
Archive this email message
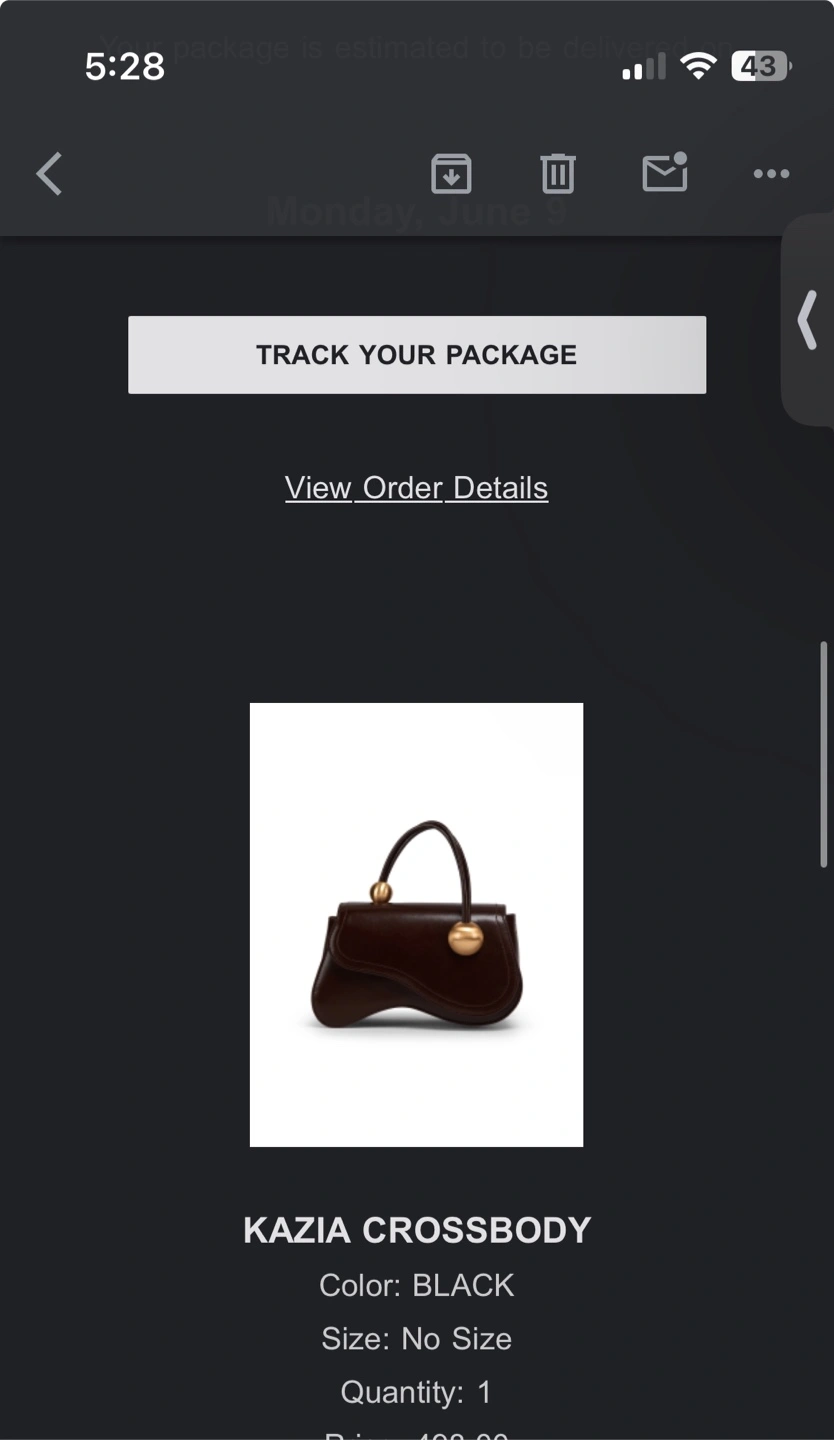pyautogui.click(x=451, y=174)
